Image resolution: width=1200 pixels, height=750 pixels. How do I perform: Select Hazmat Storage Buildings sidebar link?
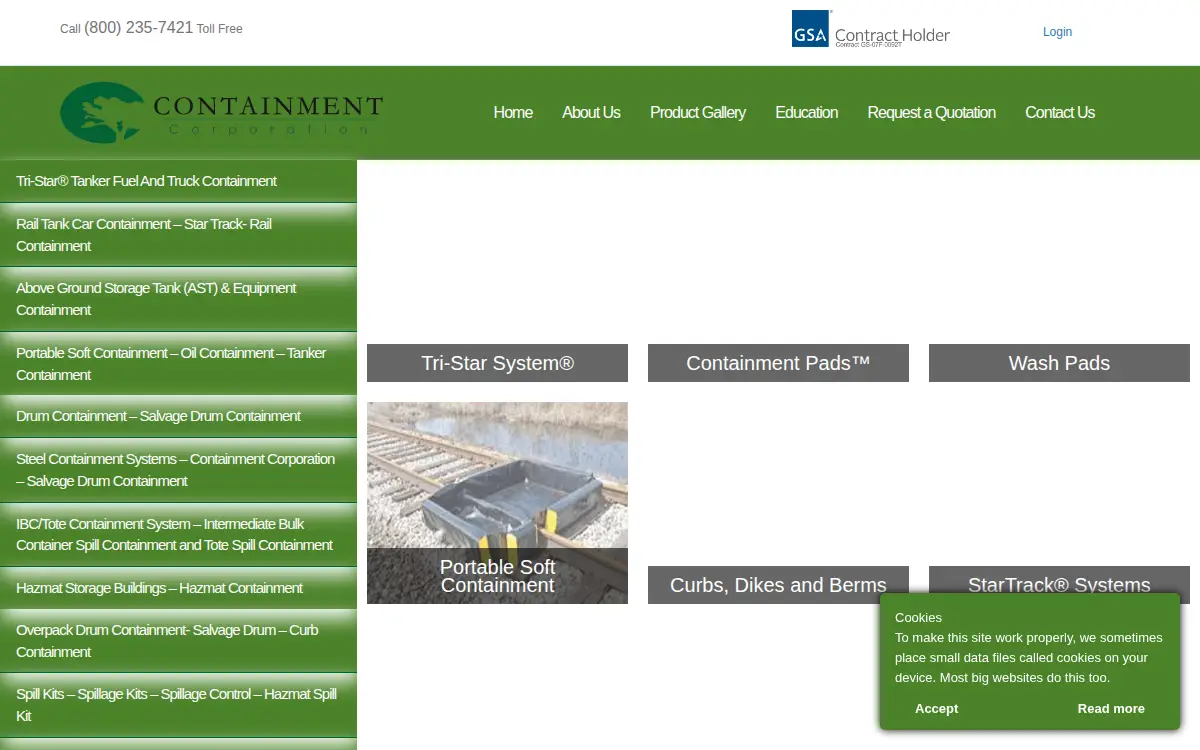point(178,588)
